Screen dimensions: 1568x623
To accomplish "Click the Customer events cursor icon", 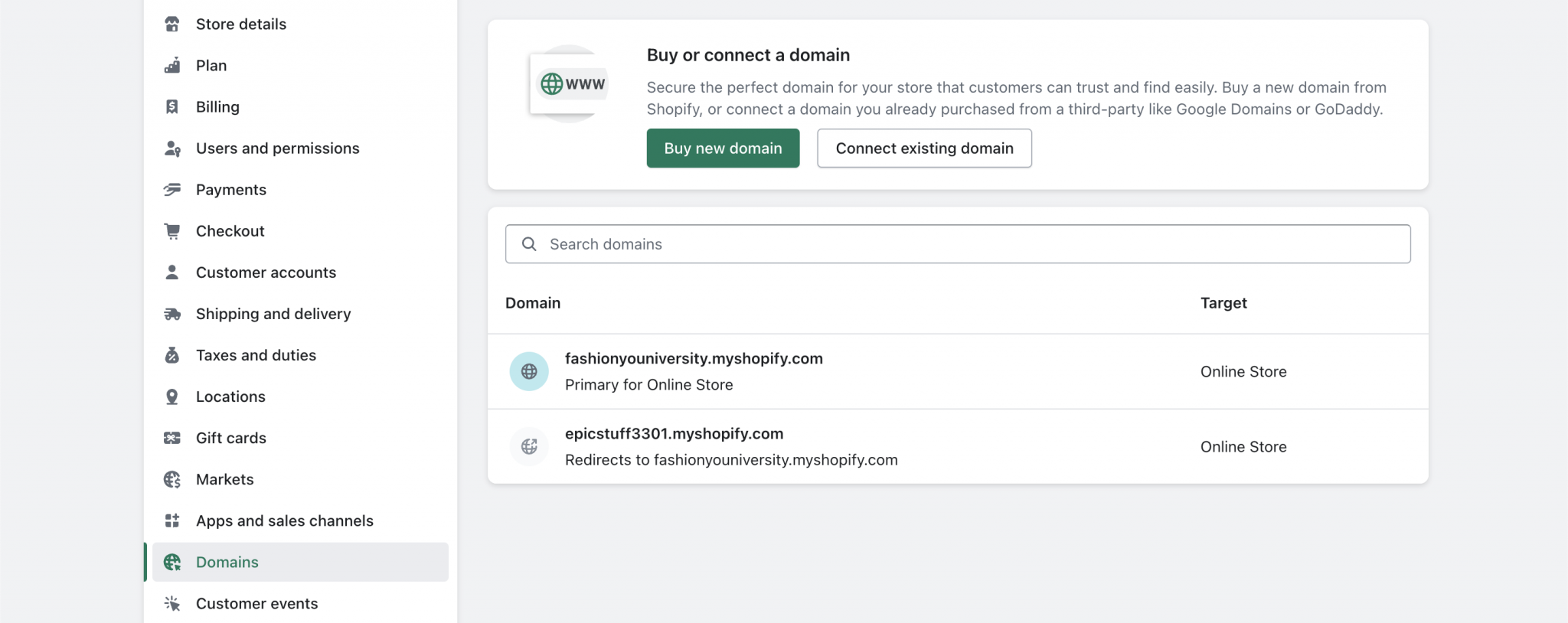I will tap(172, 604).
